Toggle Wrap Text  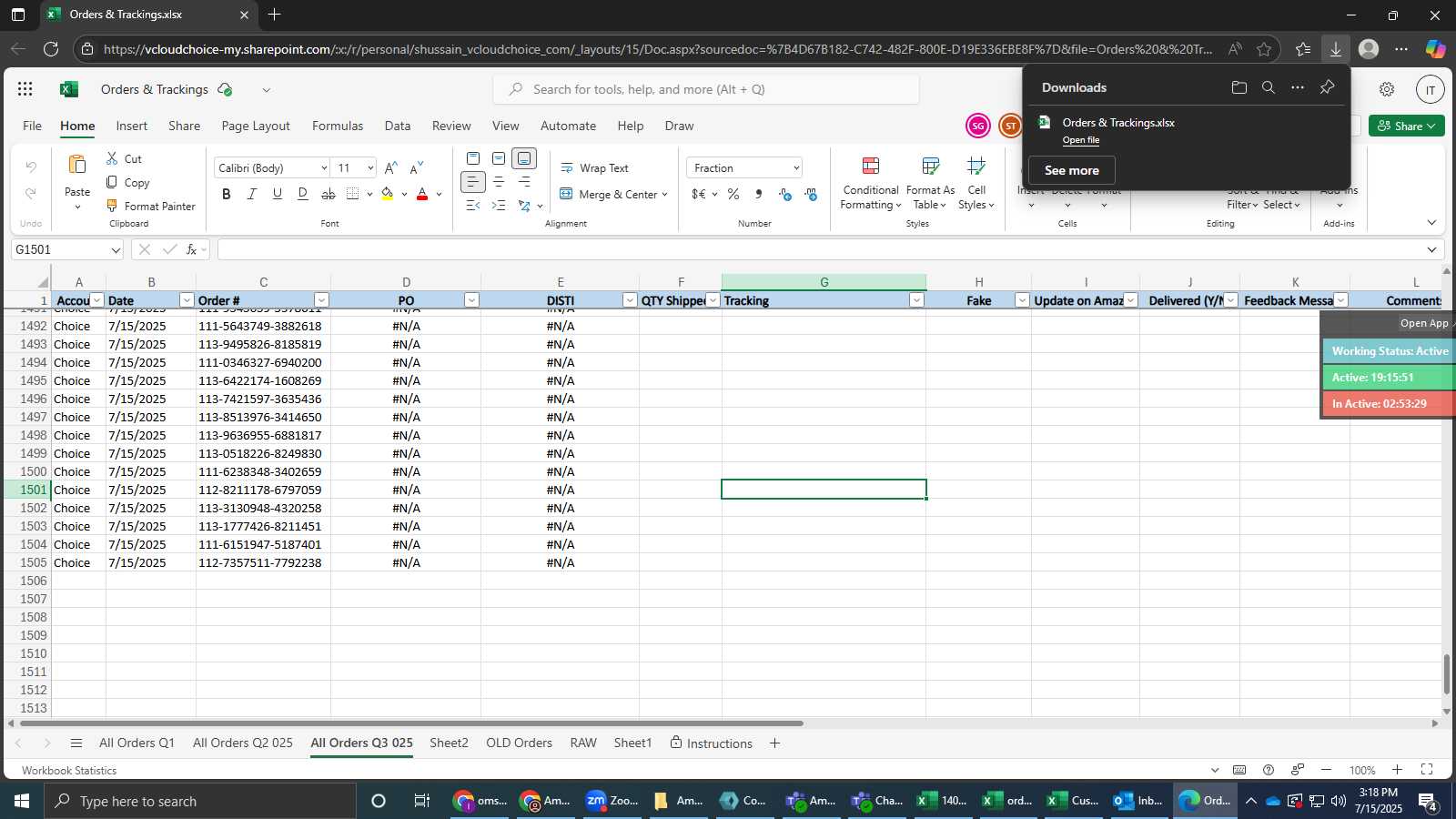click(x=595, y=167)
